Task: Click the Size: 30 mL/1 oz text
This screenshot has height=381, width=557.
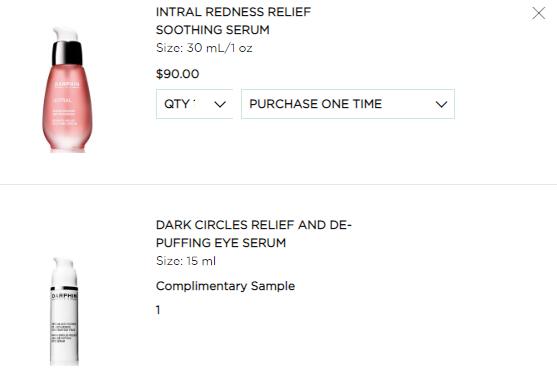Action: coord(204,48)
